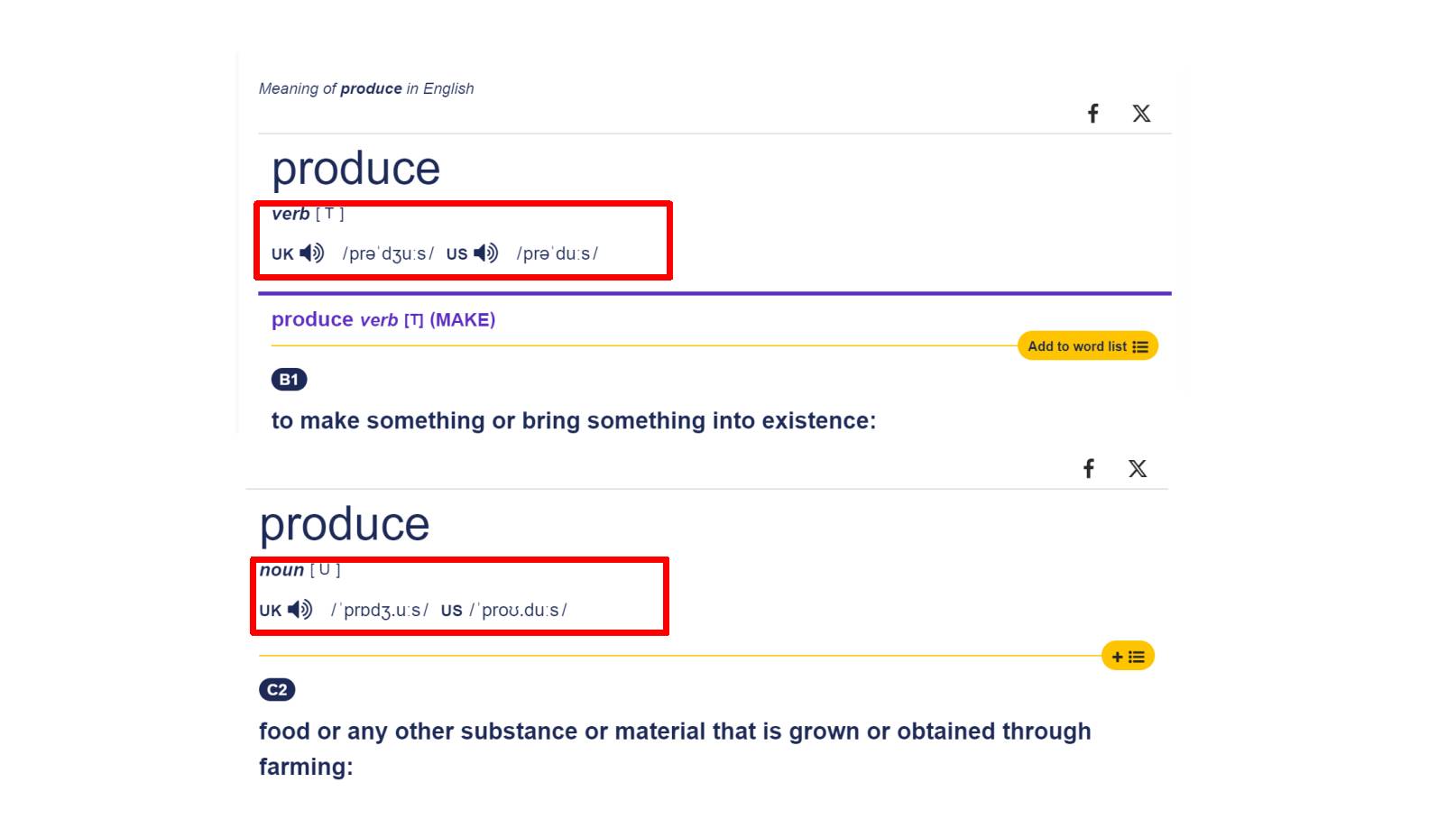Screen dimensions: 1456x819
Task: Click the [T] grammar code under the verb headword
Action: click(x=330, y=214)
